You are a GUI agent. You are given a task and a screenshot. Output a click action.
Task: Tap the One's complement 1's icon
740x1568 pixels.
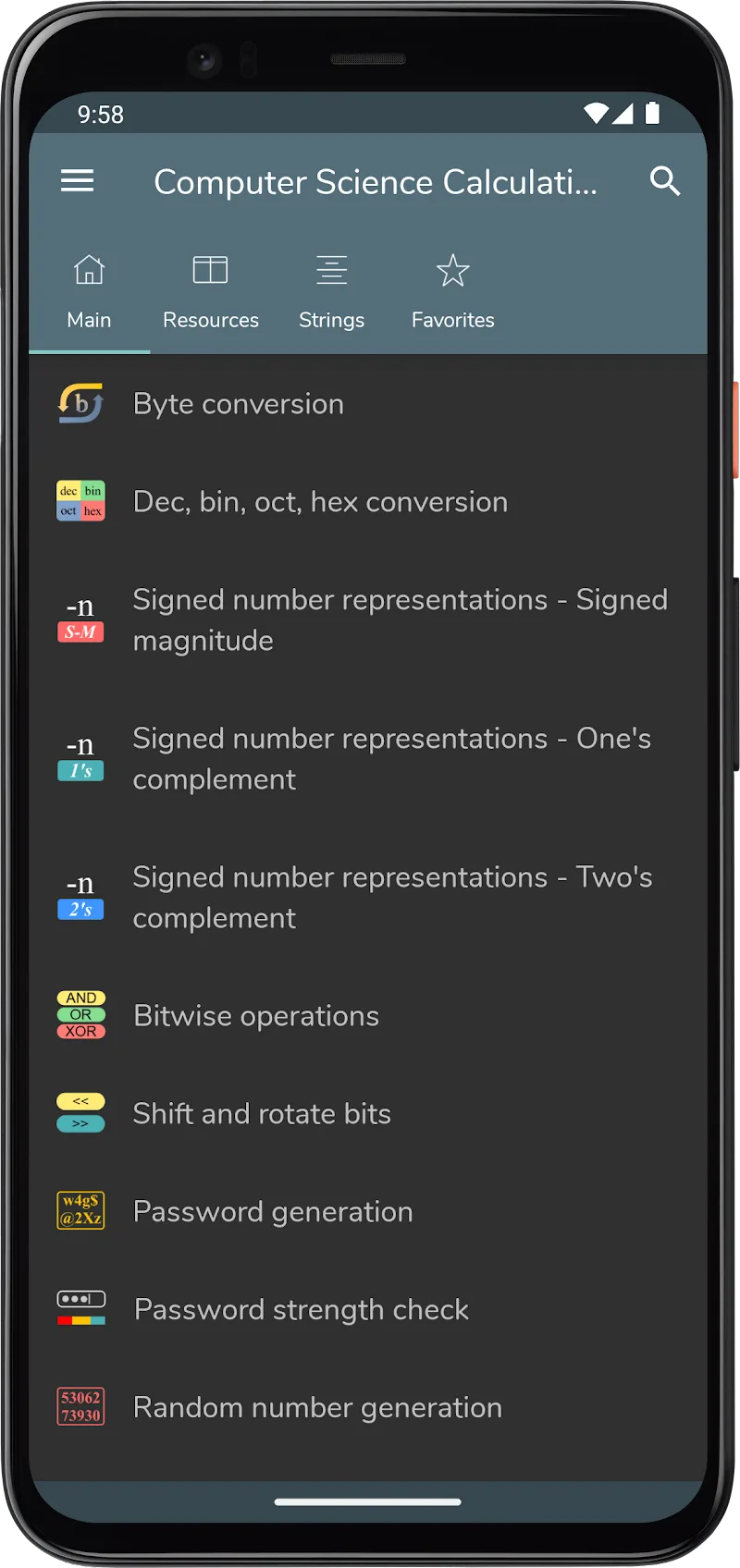pos(80,758)
